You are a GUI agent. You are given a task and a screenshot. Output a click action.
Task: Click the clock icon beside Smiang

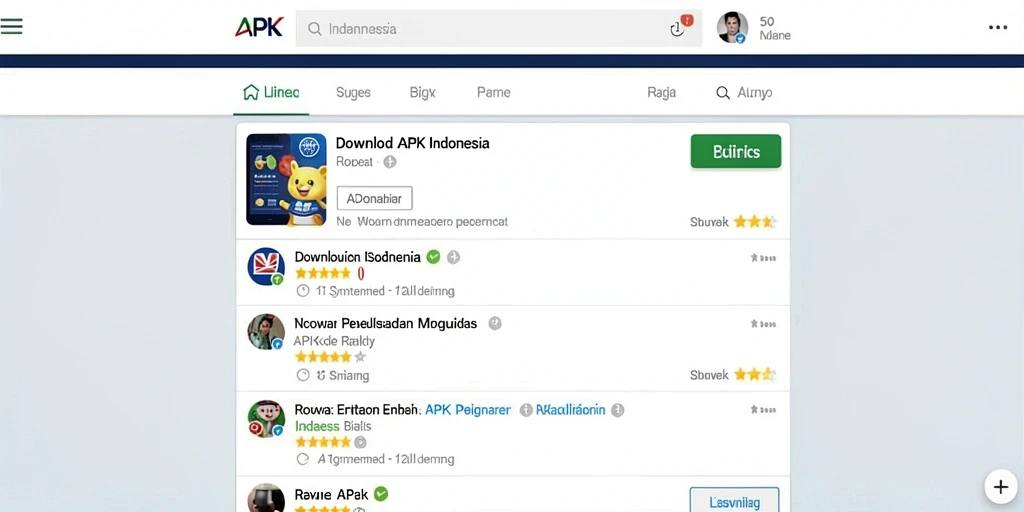point(303,376)
